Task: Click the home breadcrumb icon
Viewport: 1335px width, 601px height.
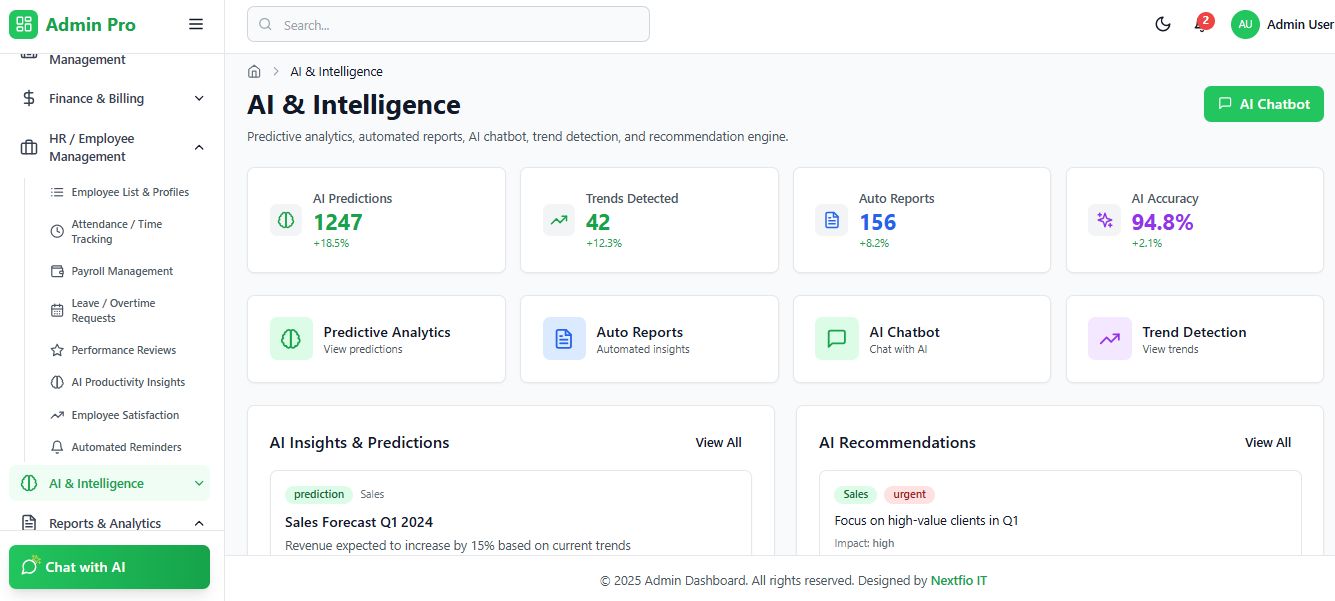Action: [254, 72]
